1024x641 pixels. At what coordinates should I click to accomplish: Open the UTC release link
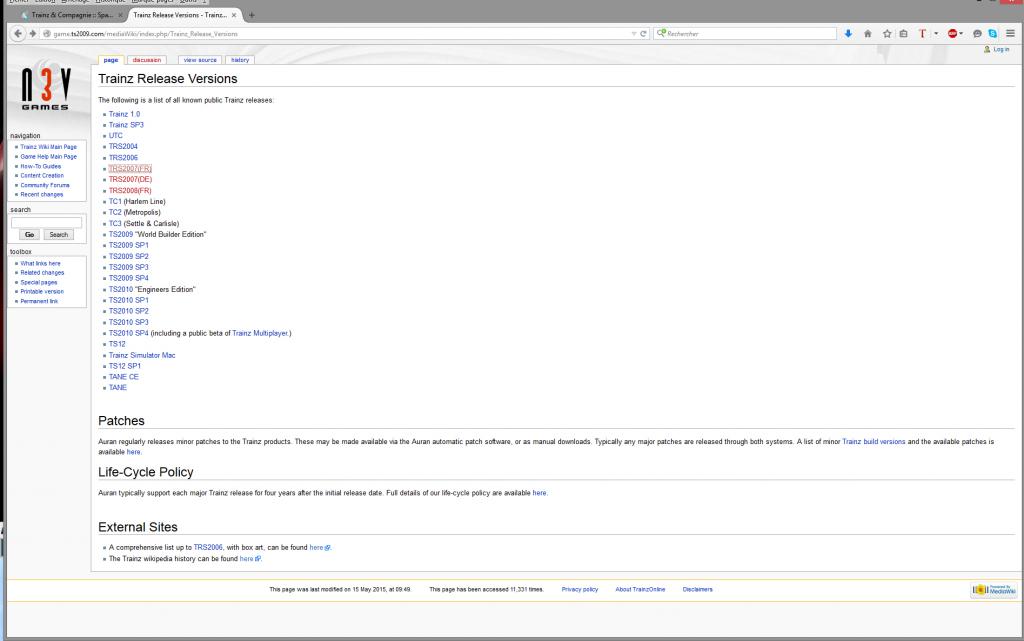point(116,136)
